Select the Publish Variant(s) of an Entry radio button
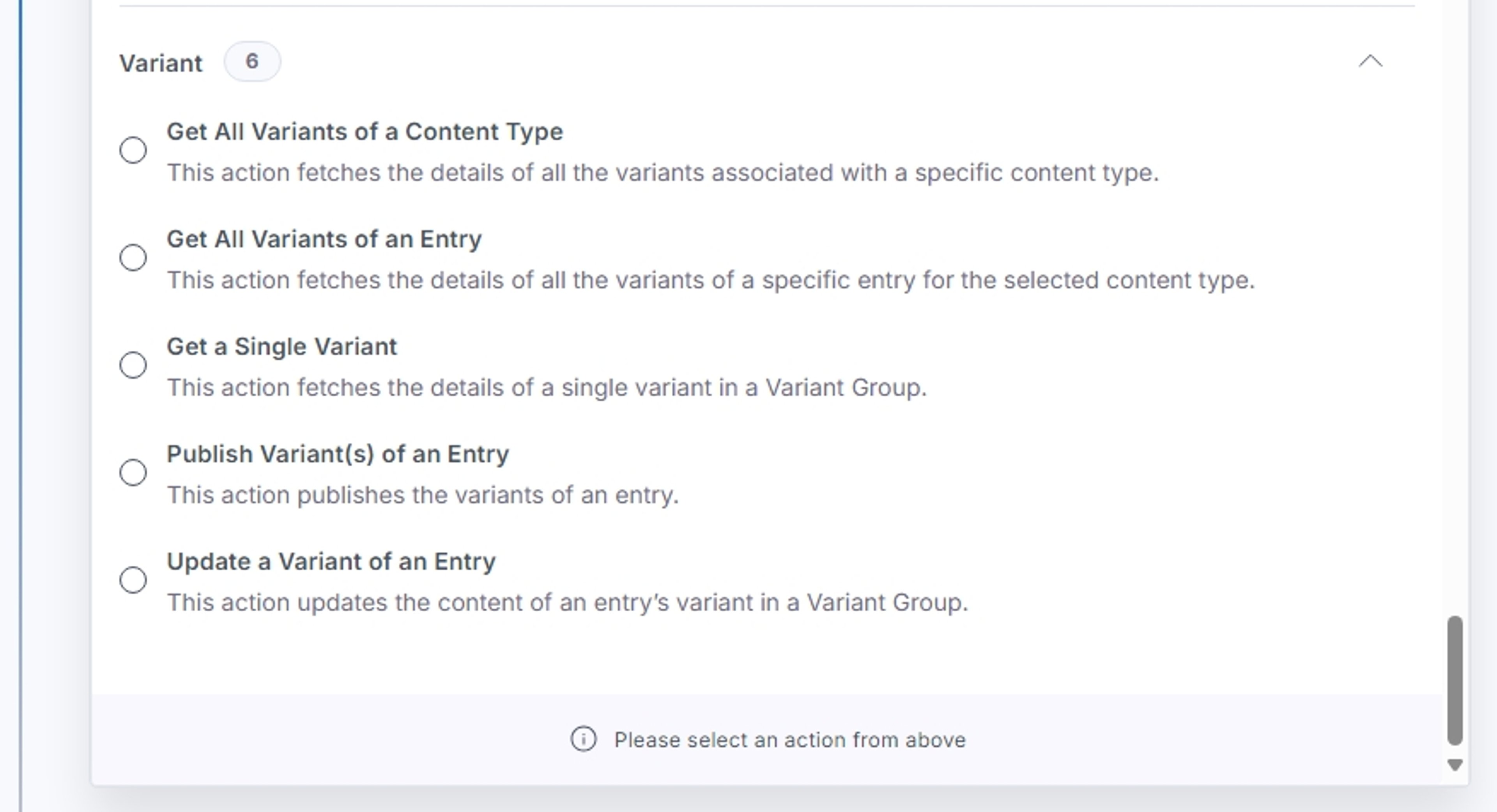1497x812 pixels. coord(133,472)
